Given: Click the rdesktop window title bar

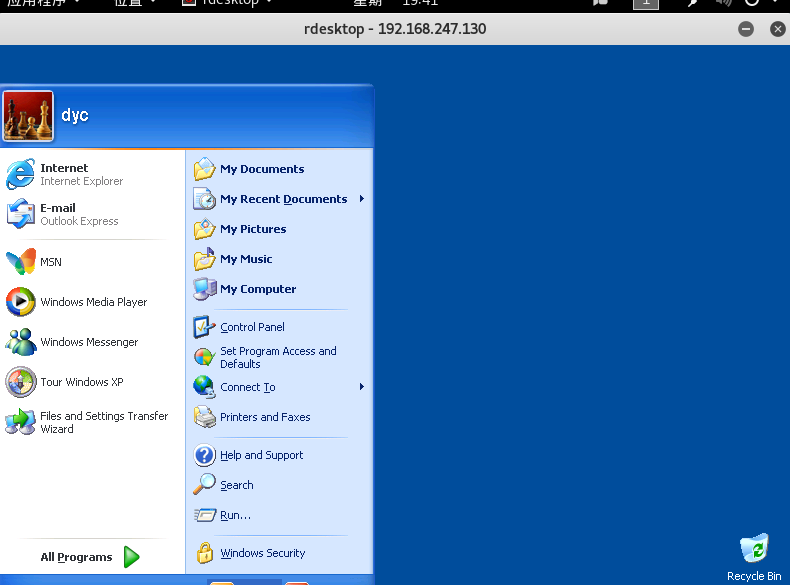Looking at the screenshot, I should tap(395, 29).
